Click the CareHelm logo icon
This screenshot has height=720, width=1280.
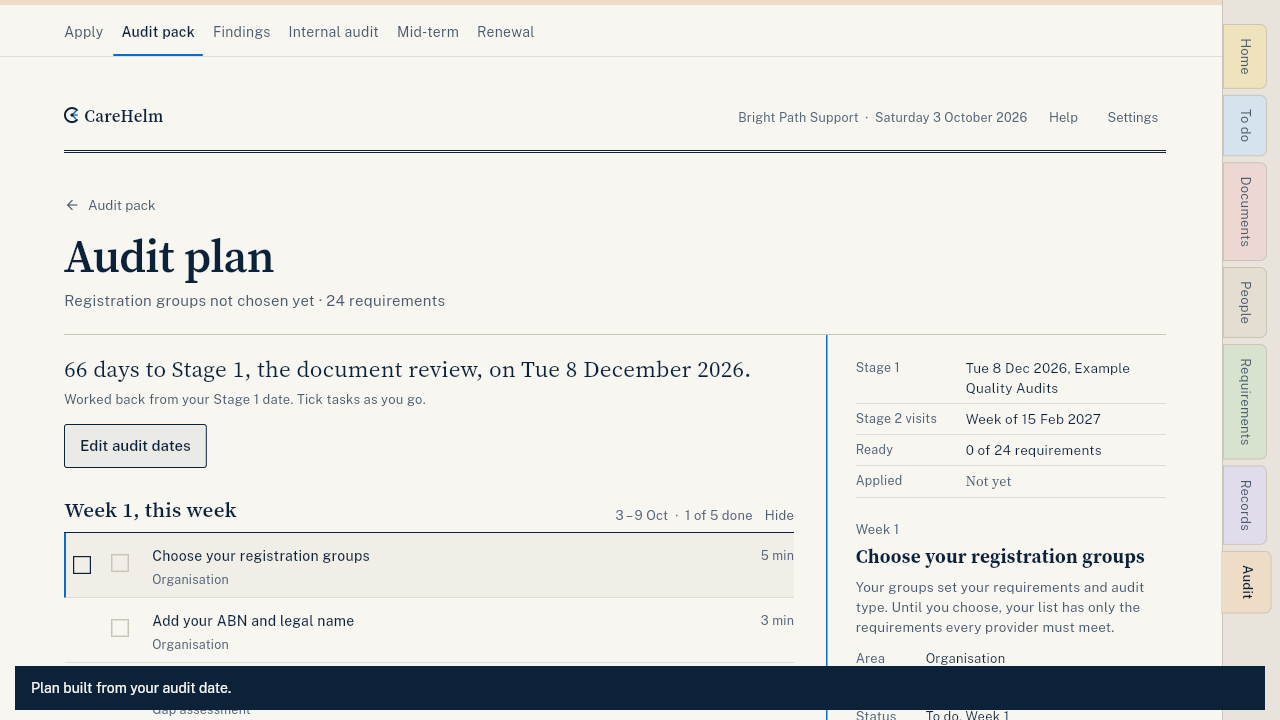pyautogui.click(x=71, y=116)
